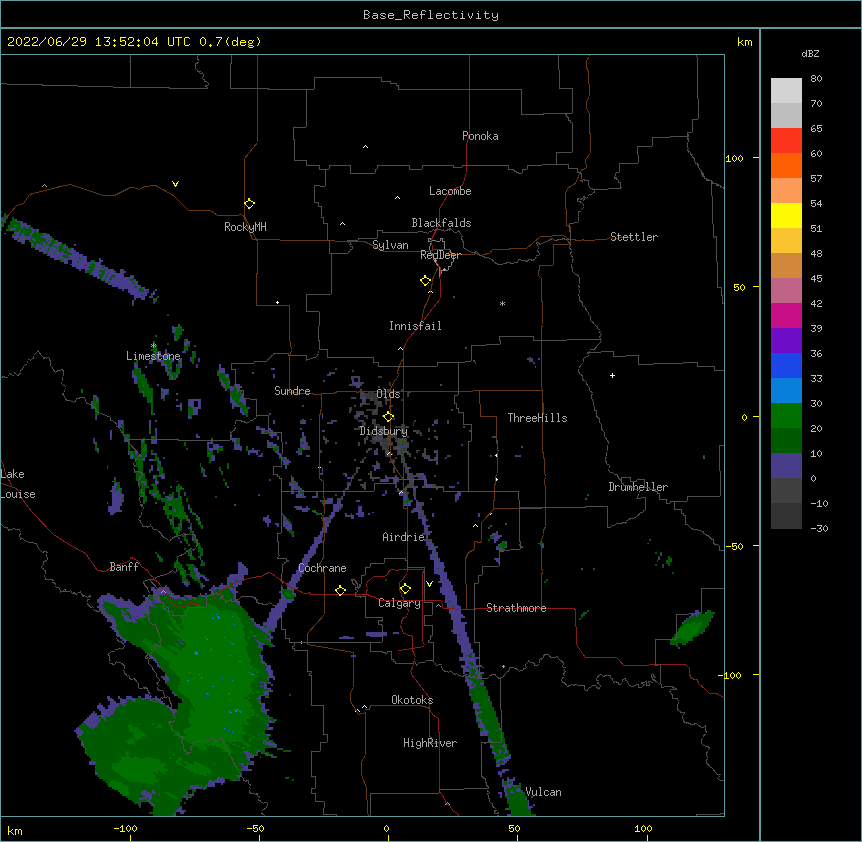
Task: Click the Calgary label
Action: tap(399, 603)
